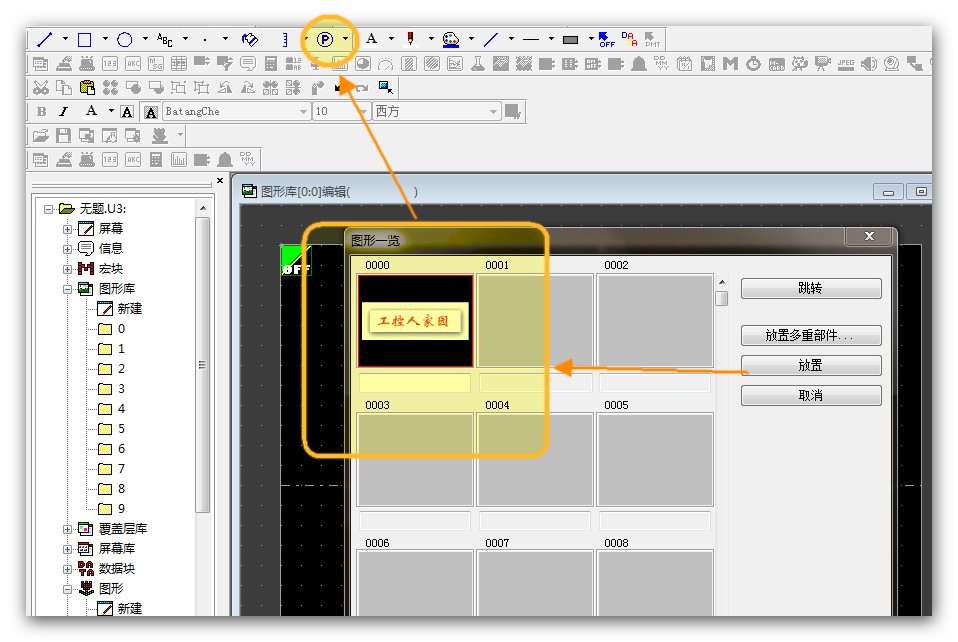This screenshot has height=642, width=958.
Task: Toggle the blue OFF state button
Action: tap(606, 40)
